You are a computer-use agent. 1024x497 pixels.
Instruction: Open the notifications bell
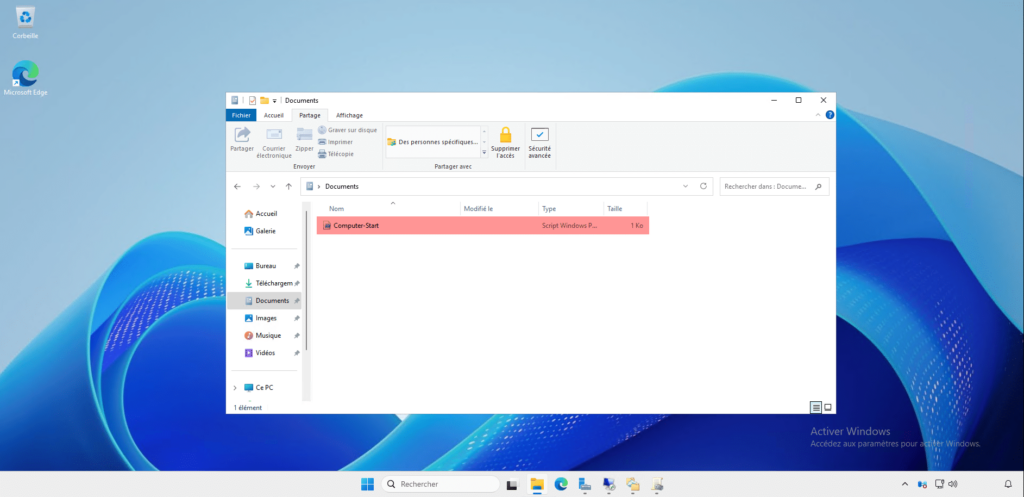point(1008,485)
